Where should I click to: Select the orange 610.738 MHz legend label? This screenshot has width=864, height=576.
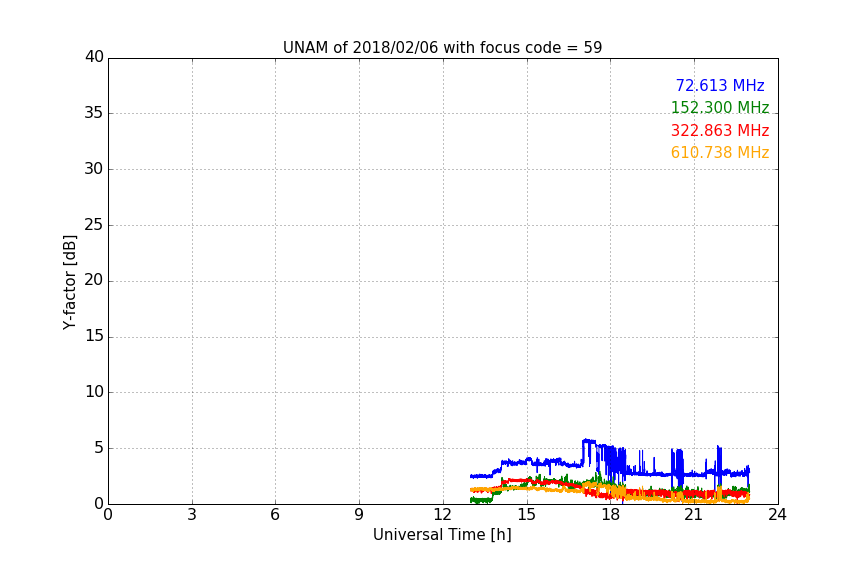[x=720, y=152]
